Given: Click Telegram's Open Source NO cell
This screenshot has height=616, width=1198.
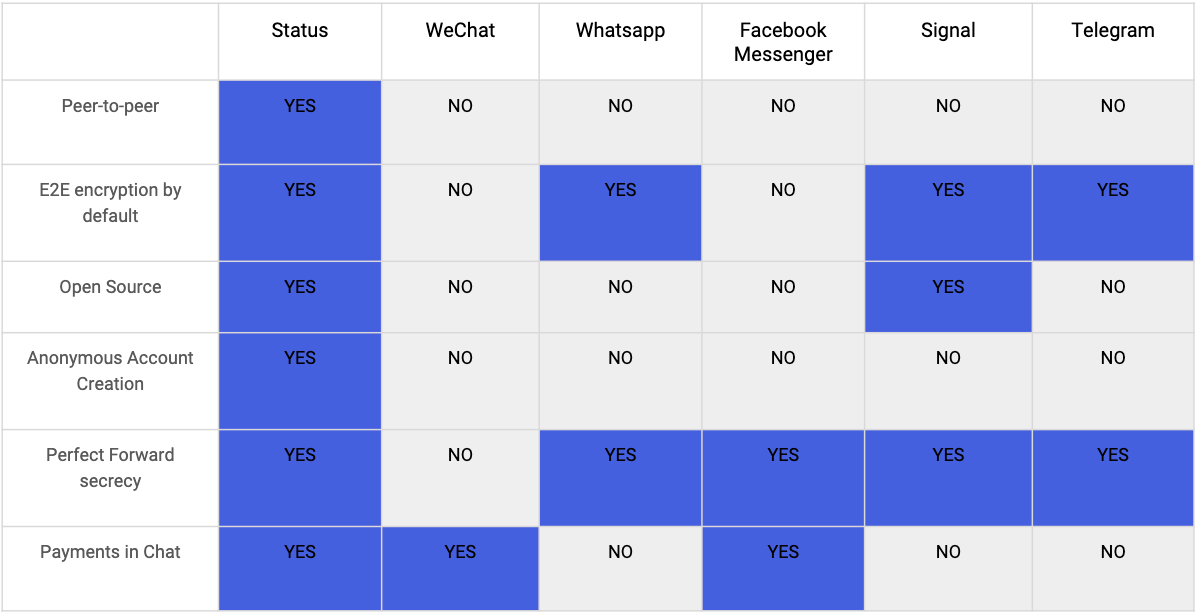Looking at the screenshot, I should 1112,297.
